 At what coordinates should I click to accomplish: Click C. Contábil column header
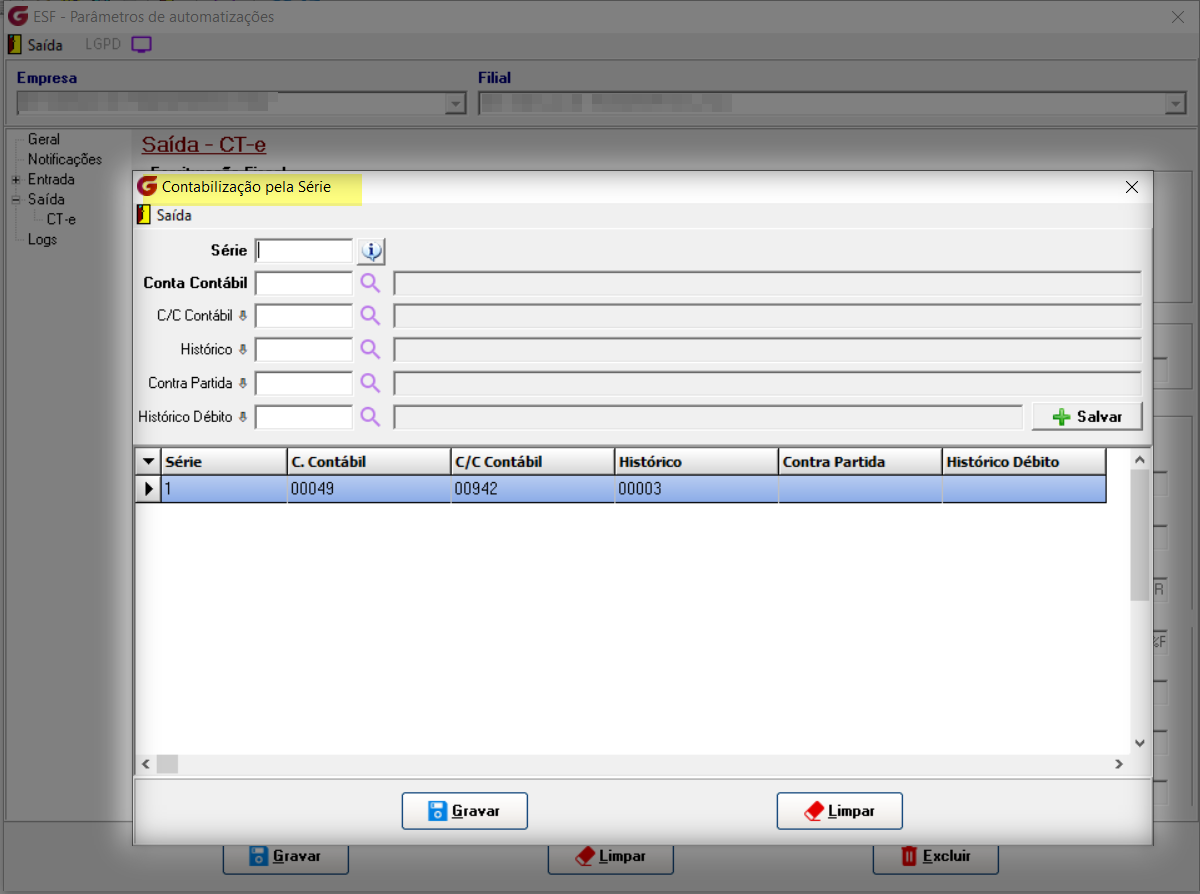click(369, 461)
